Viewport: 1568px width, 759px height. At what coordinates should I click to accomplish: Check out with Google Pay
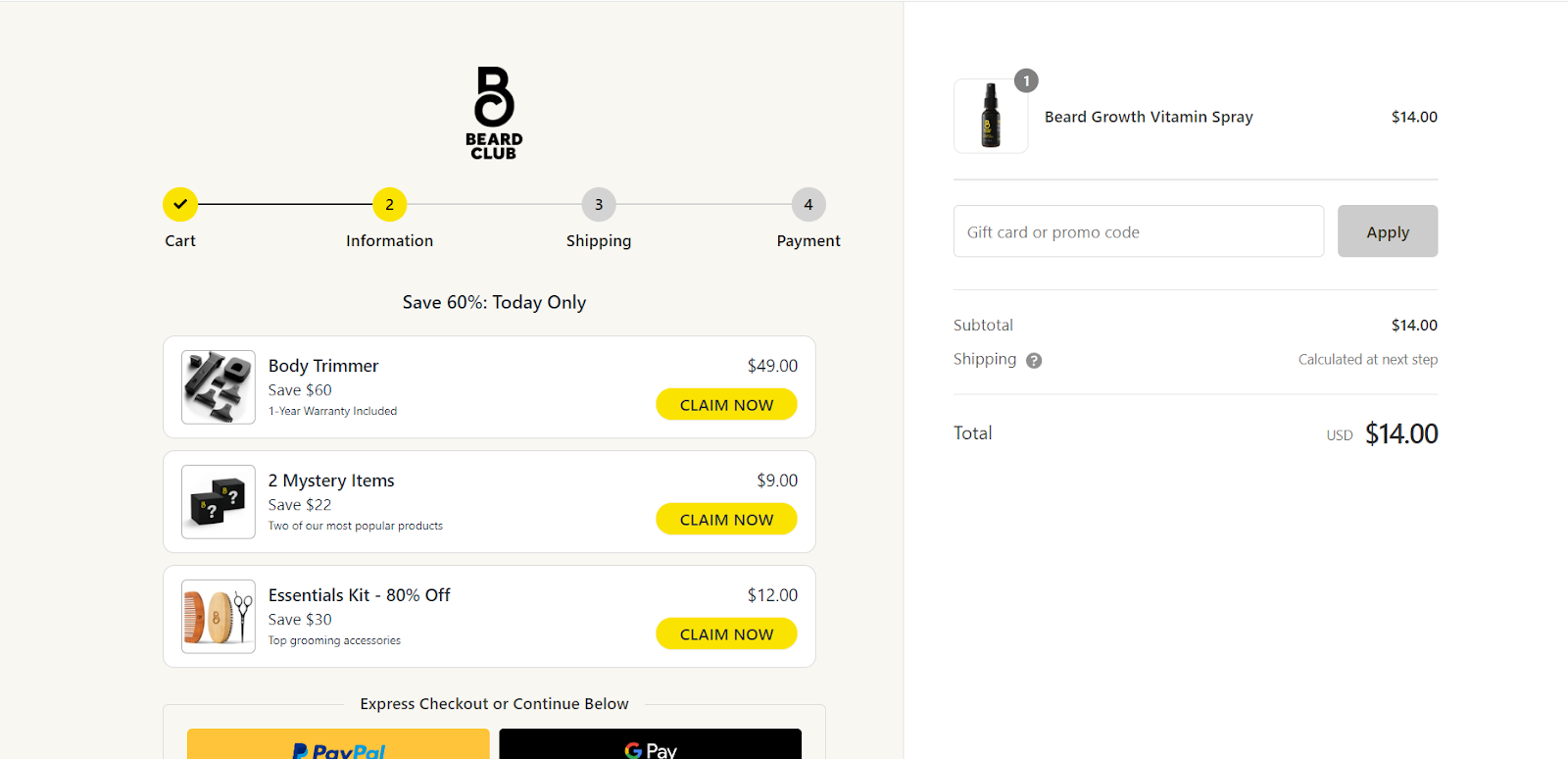coord(651,744)
